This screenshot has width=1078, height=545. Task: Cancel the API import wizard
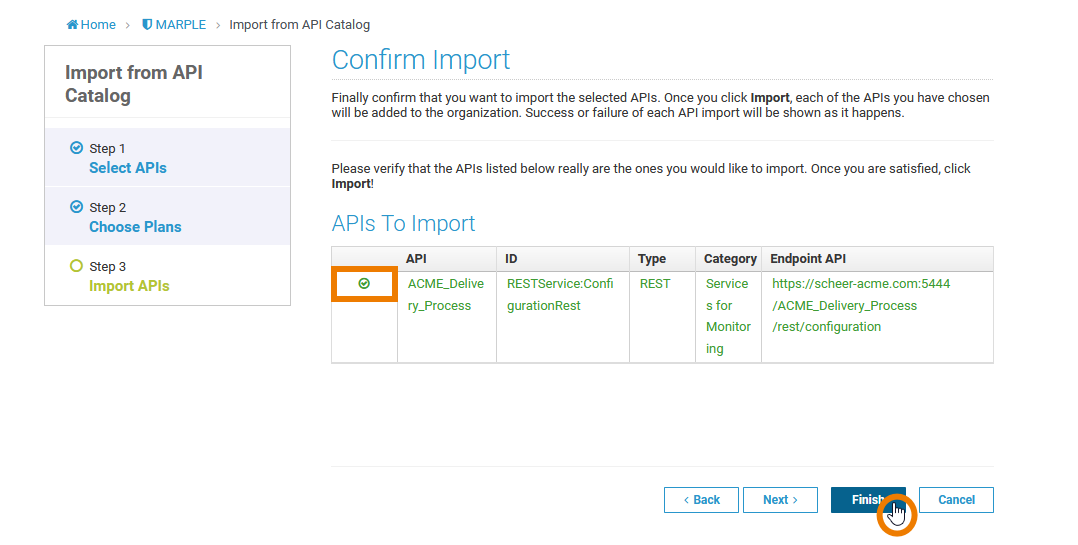click(956, 500)
